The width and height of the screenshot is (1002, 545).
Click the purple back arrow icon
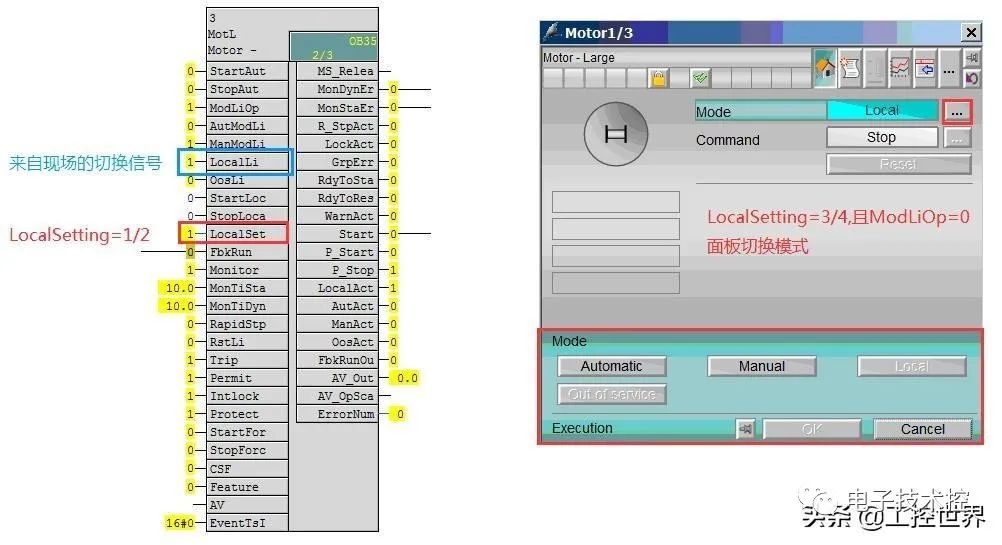972,78
